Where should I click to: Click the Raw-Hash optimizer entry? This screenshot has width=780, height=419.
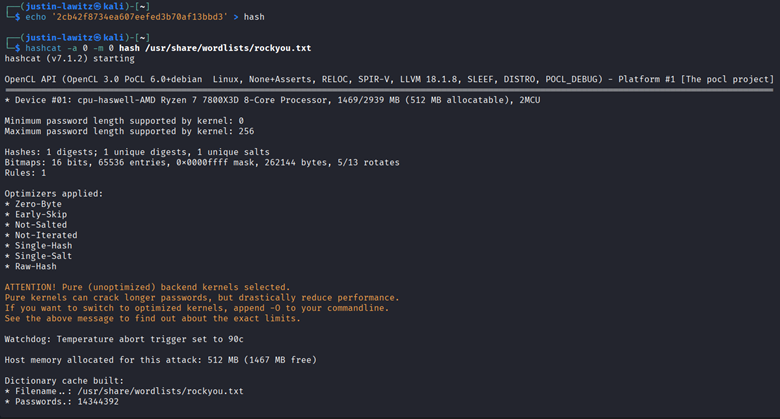point(34,266)
